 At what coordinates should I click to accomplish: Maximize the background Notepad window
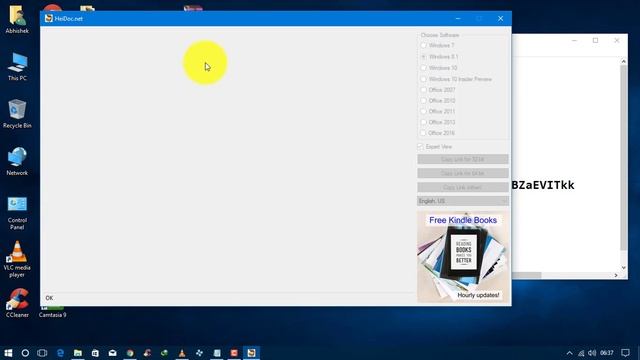596,40
